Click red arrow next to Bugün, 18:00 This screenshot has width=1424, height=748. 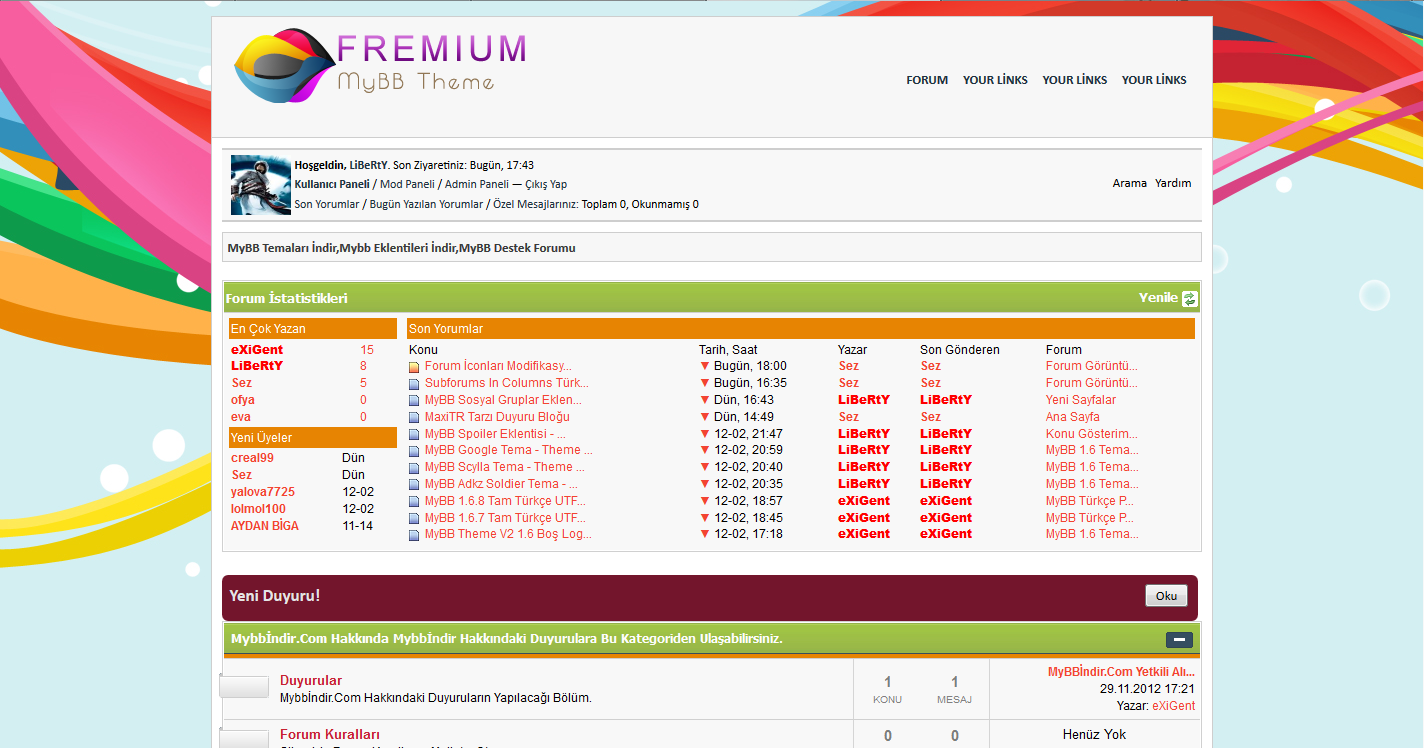pos(705,367)
